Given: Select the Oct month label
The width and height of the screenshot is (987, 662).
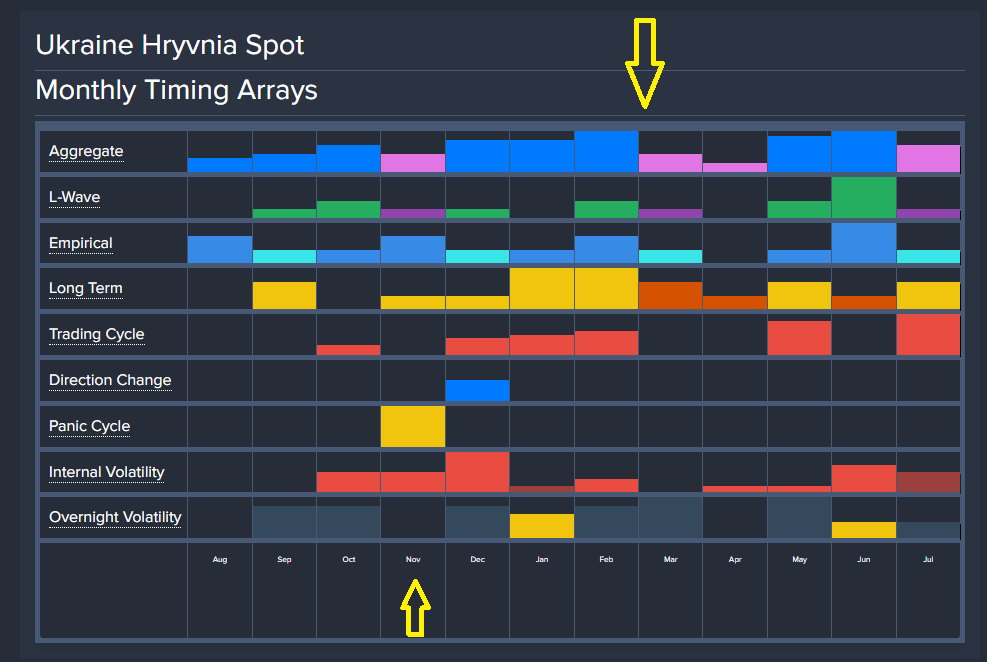Looking at the screenshot, I should coord(349,559).
